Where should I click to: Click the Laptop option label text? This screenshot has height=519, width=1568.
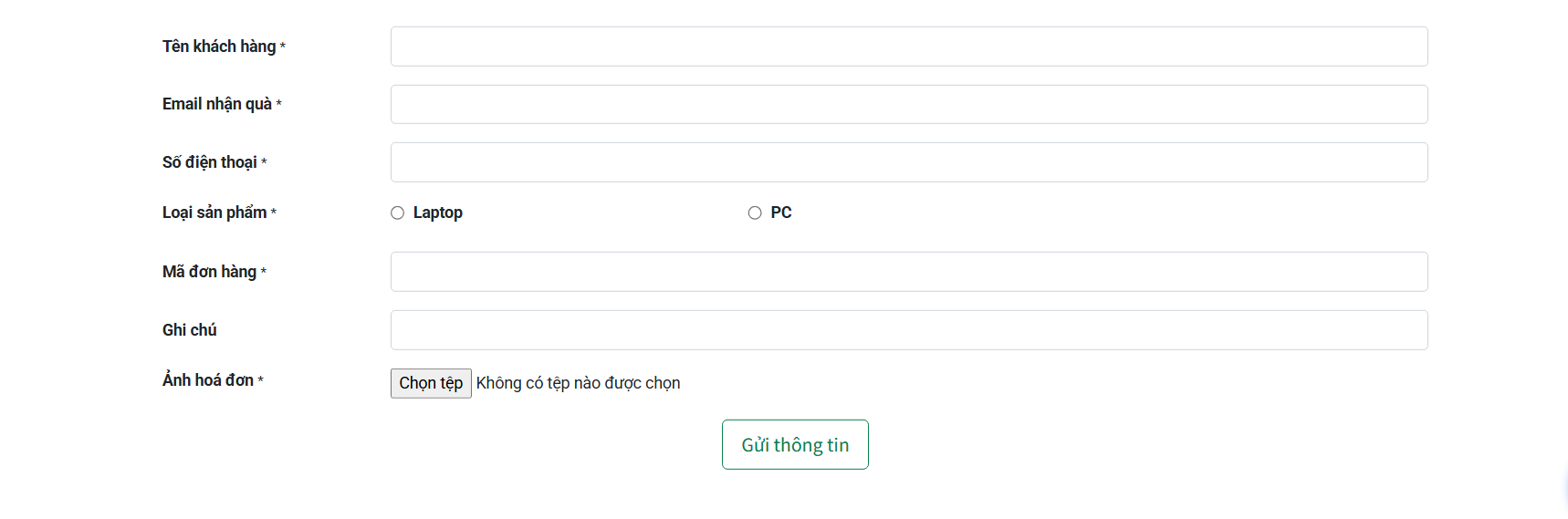tap(438, 213)
